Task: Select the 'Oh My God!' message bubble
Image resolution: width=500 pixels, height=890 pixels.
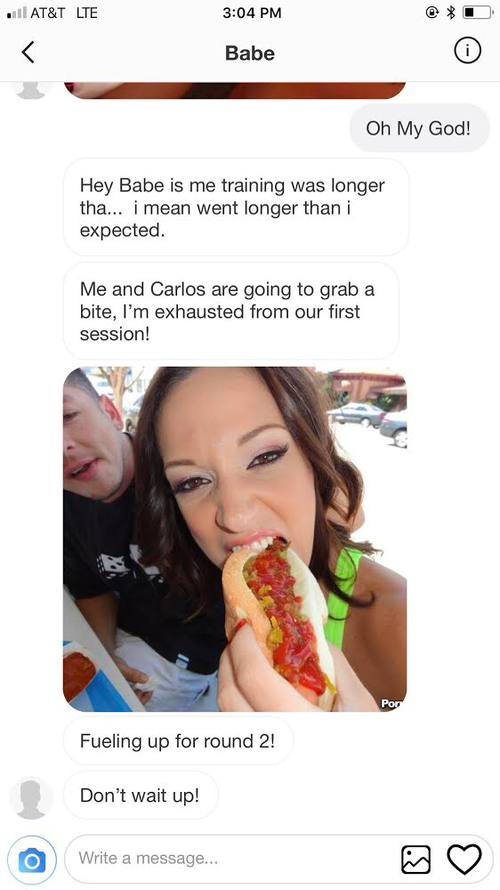Action: tap(419, 128)
